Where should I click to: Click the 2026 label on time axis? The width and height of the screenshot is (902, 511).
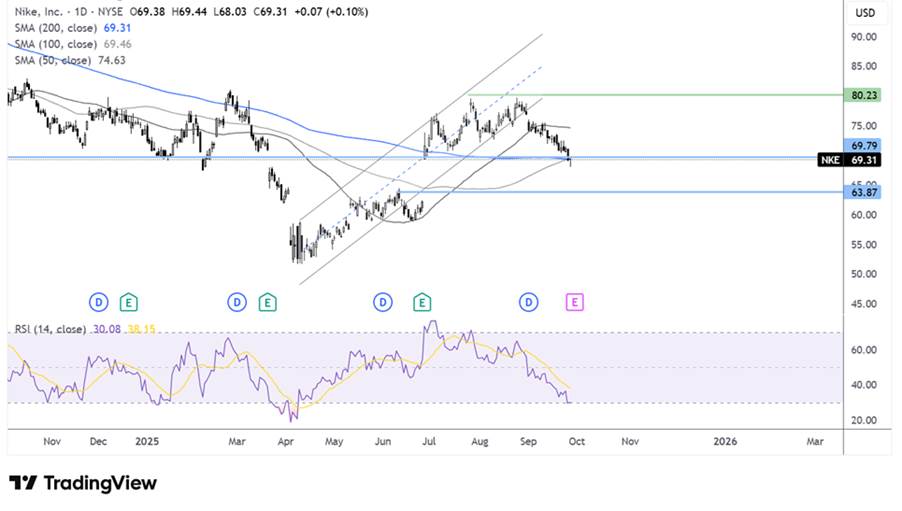(x=725, y=441)
